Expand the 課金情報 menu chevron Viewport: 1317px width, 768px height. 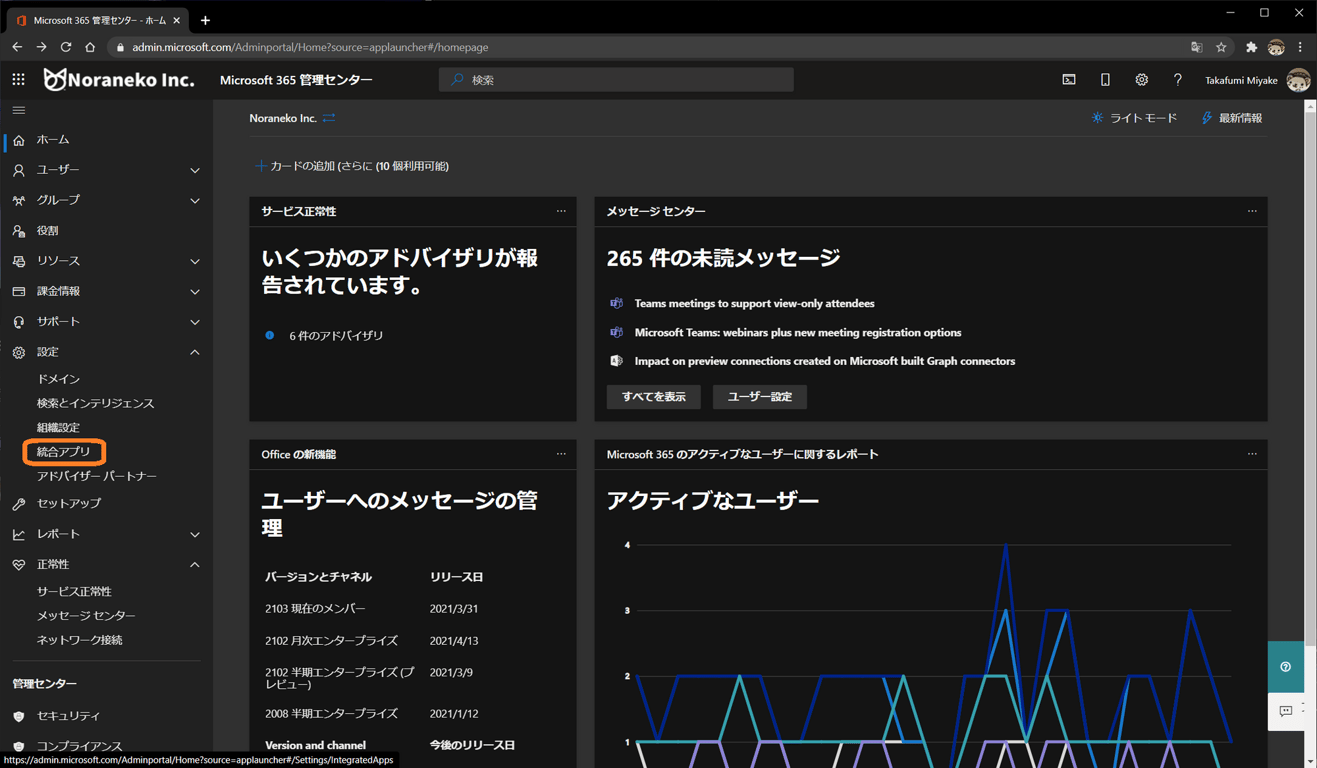coord(195,291)
